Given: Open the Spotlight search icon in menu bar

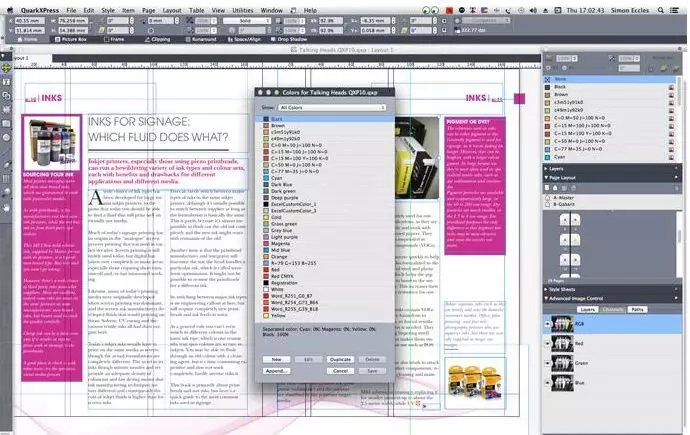Looking at the screenshot, I should (x=661, y=10).
